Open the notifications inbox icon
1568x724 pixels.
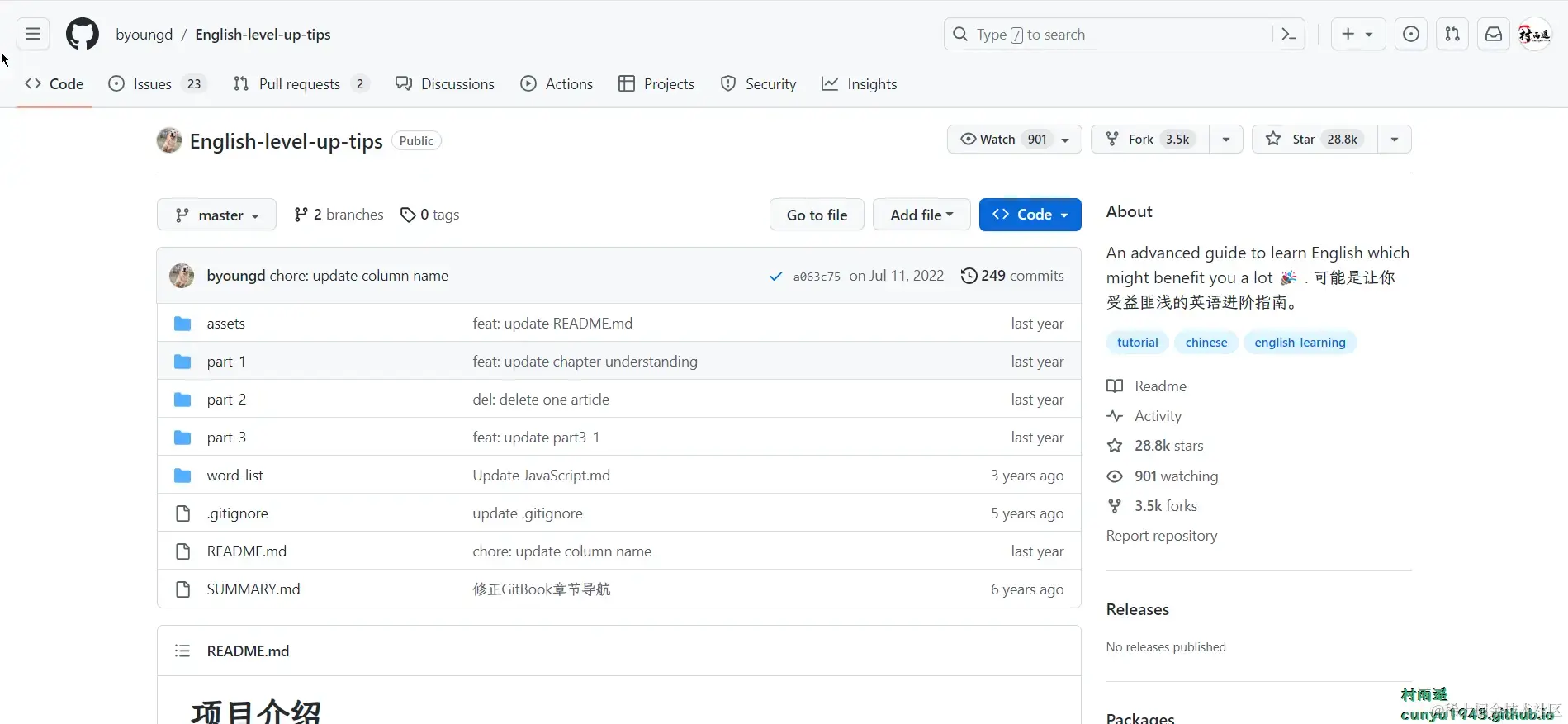1494,35
